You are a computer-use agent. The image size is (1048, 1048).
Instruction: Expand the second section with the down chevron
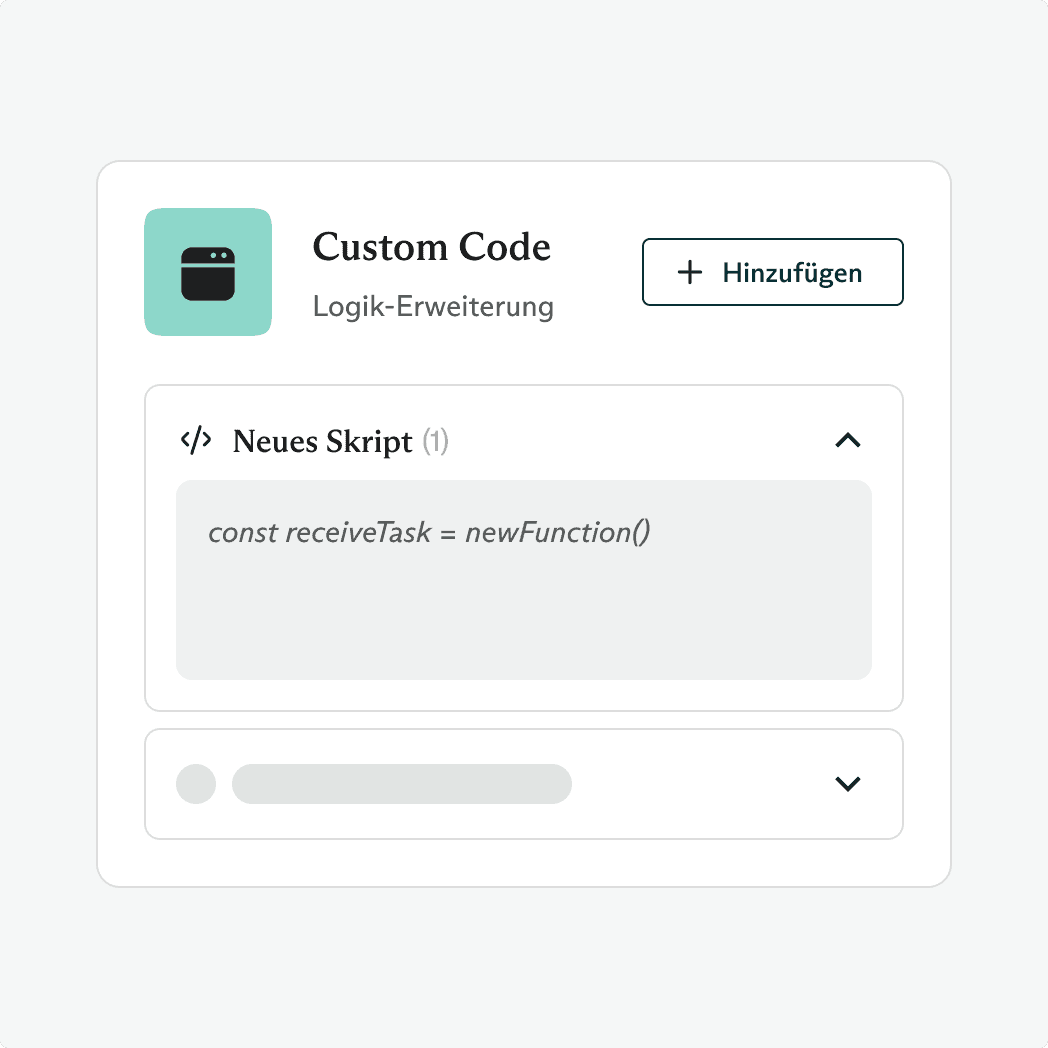(x=848, y=784)
